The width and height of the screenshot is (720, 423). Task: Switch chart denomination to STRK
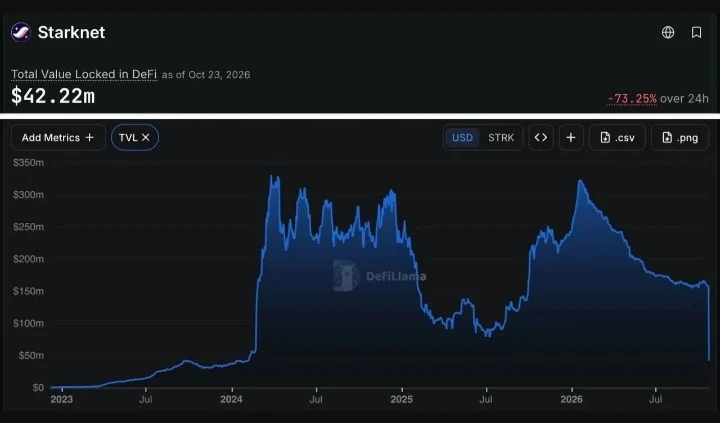click(501, 137)
